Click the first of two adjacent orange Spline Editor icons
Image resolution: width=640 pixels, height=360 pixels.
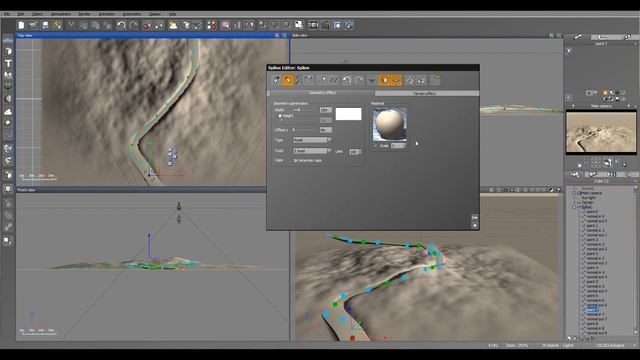point(384,80)
